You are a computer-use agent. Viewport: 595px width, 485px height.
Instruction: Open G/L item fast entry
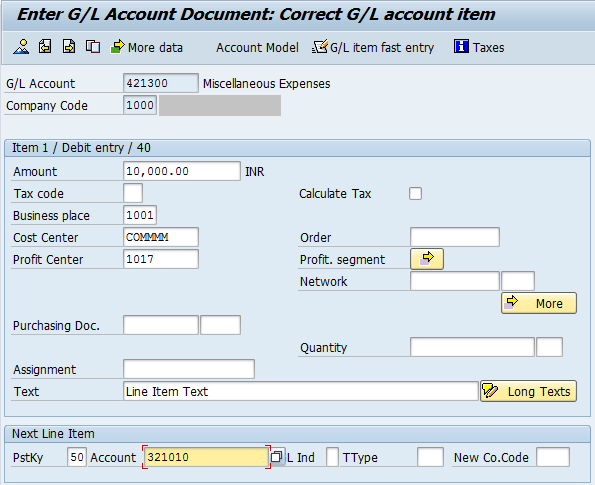[373, 47]
